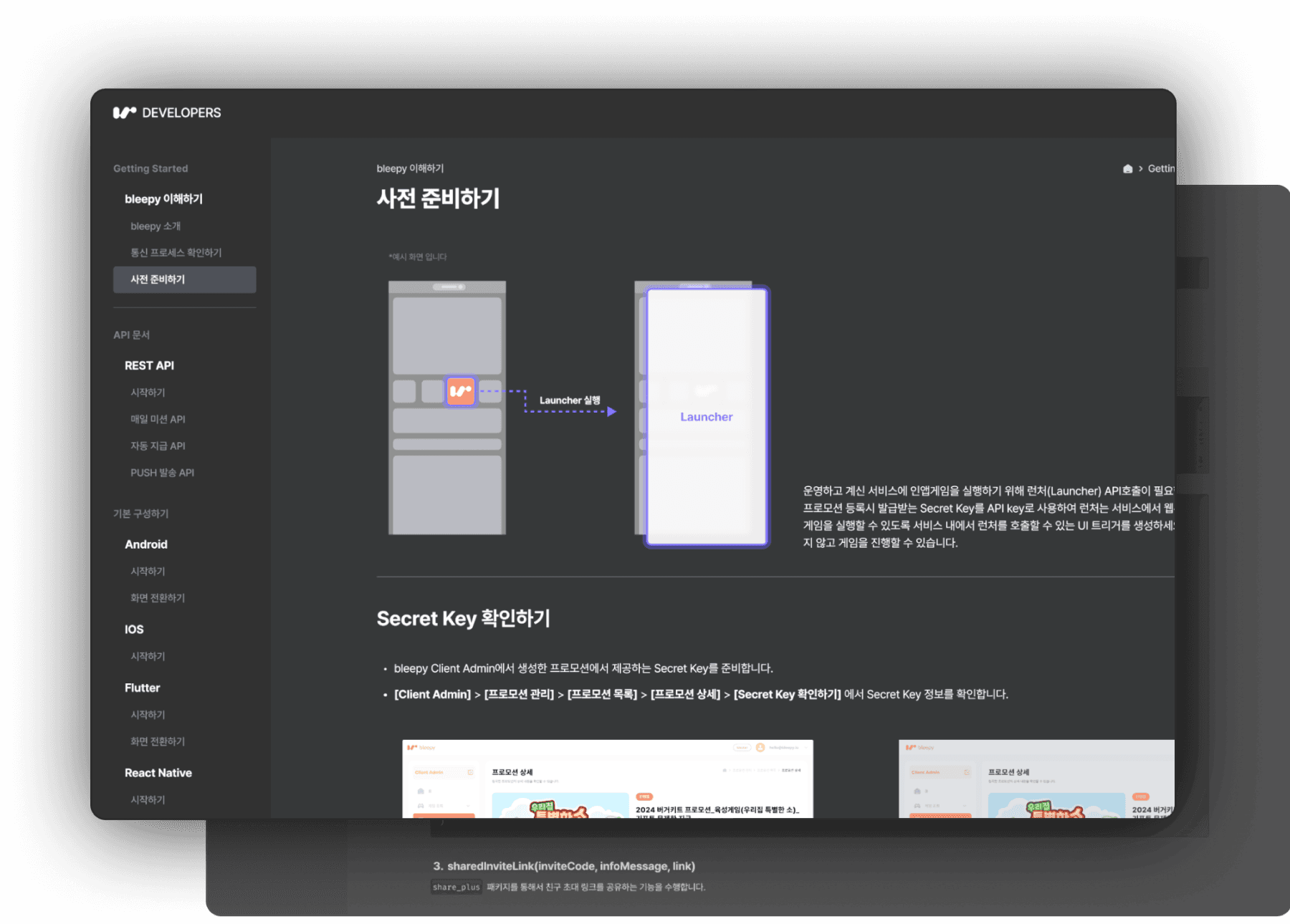Viewport: 1290px width, 924px height.
Task: Click the gray phone mockup illustration
Action: 447,408
